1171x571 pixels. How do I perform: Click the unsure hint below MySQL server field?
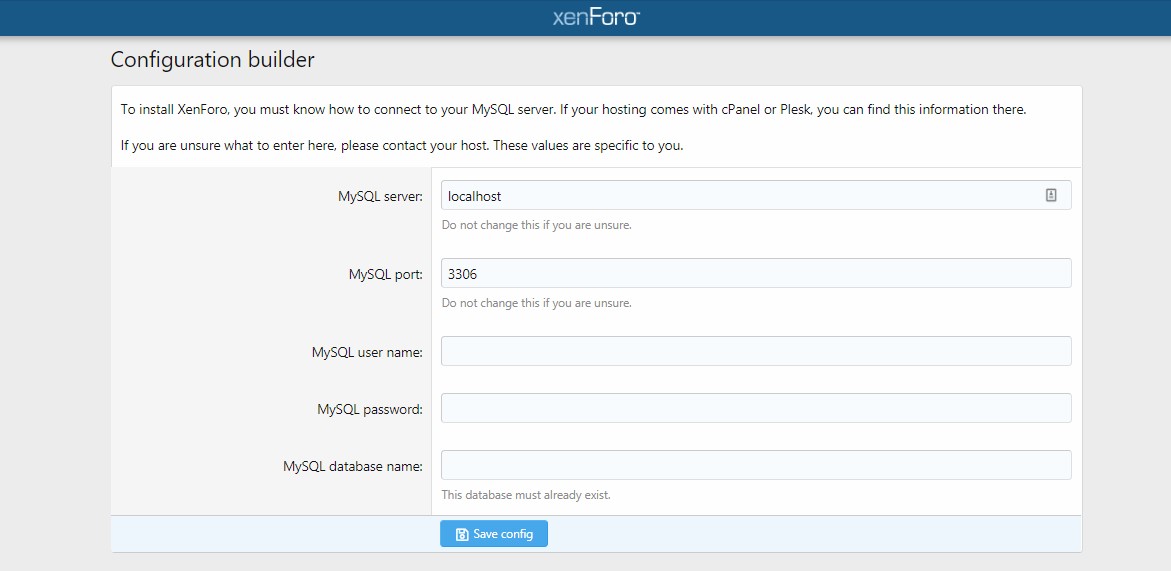537,225
